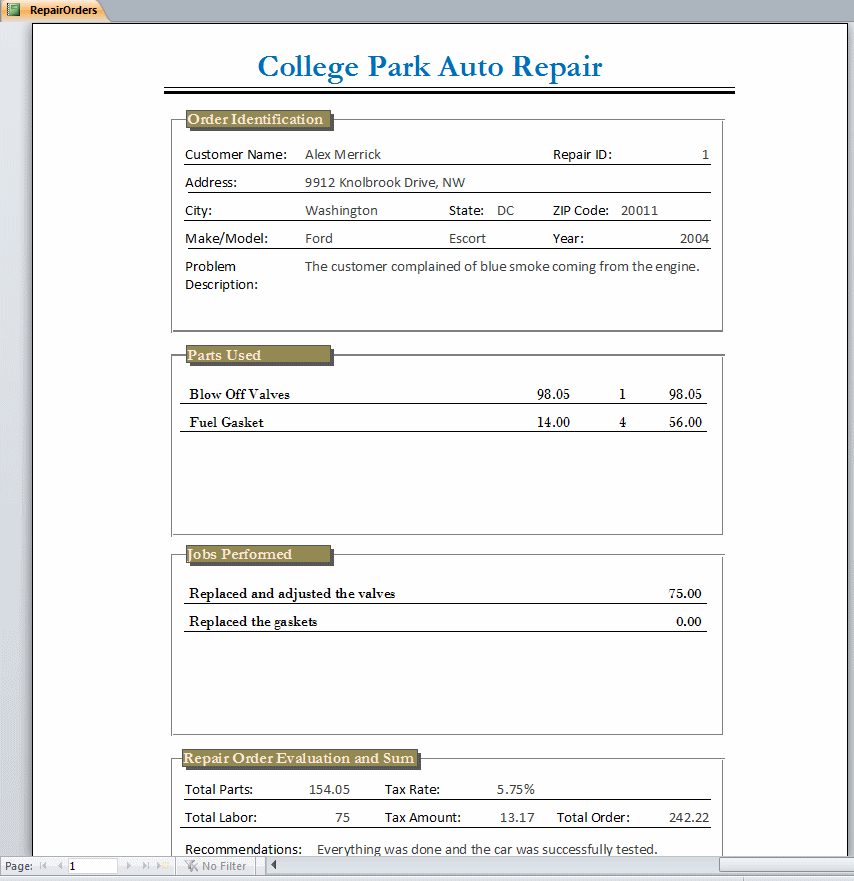Click the current page number field
The width and height of the screenshot is (854, 881).
pos(92,866)
